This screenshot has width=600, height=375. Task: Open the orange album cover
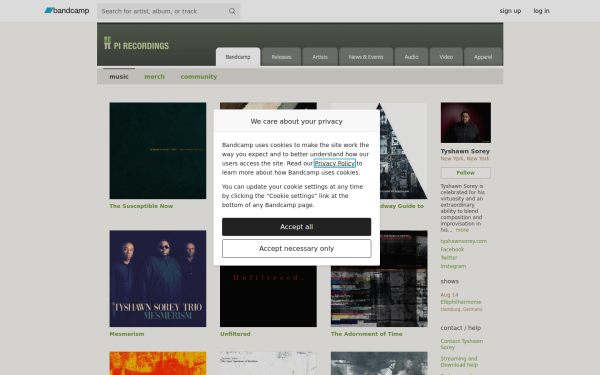[158, 363]
